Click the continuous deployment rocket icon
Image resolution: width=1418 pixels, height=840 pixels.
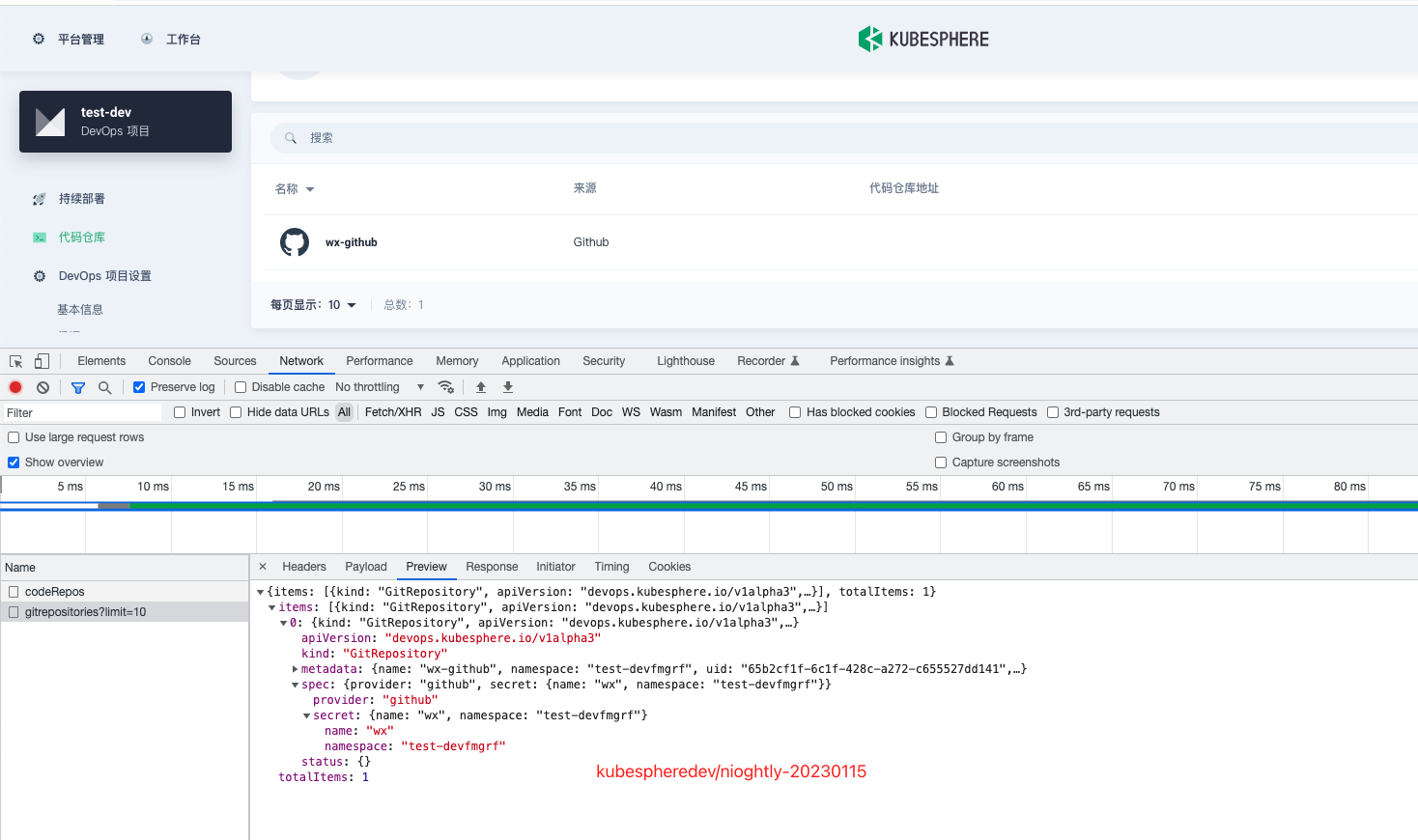(40, 199)
